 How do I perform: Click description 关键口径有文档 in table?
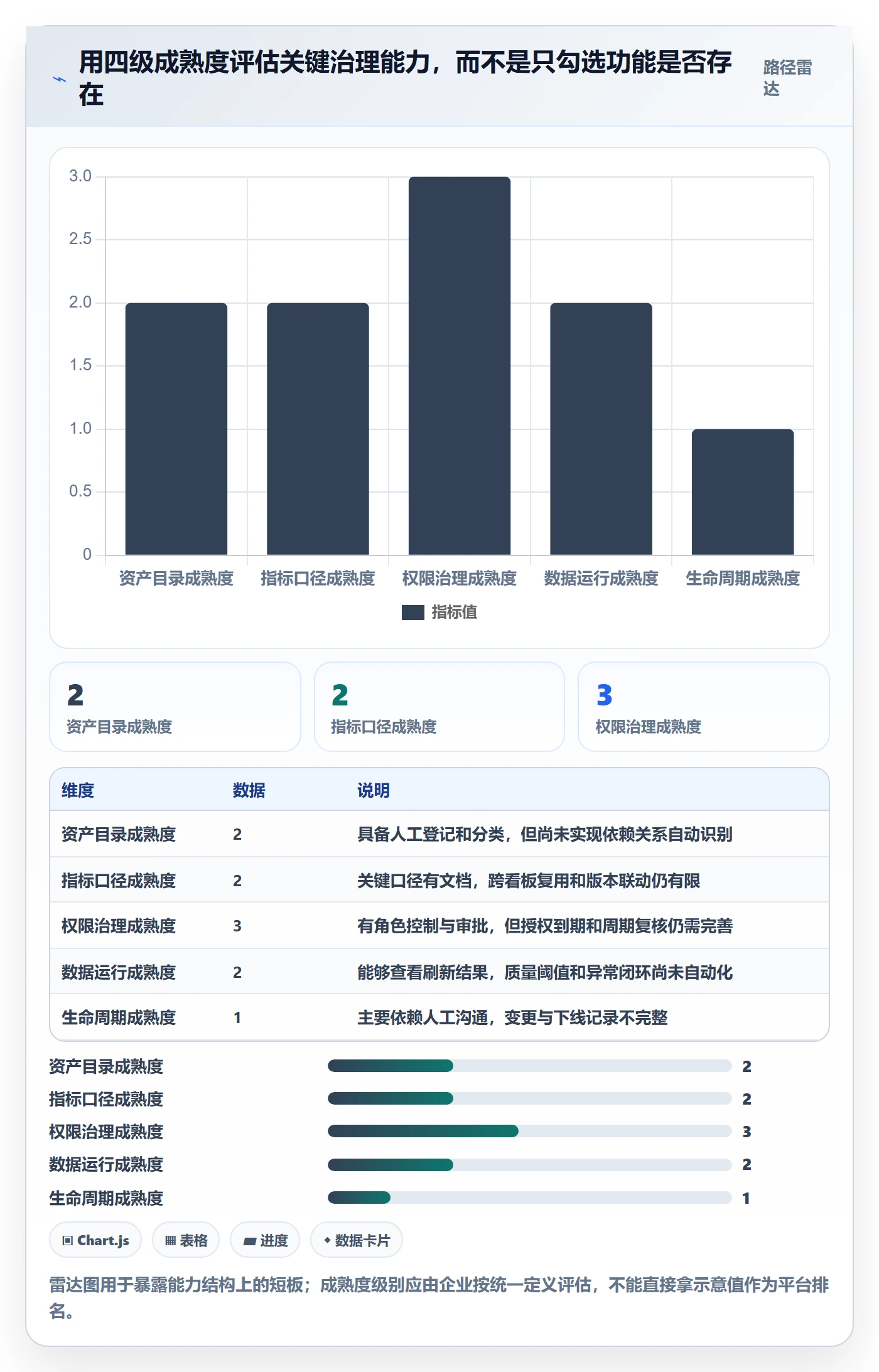click(529, 881)
